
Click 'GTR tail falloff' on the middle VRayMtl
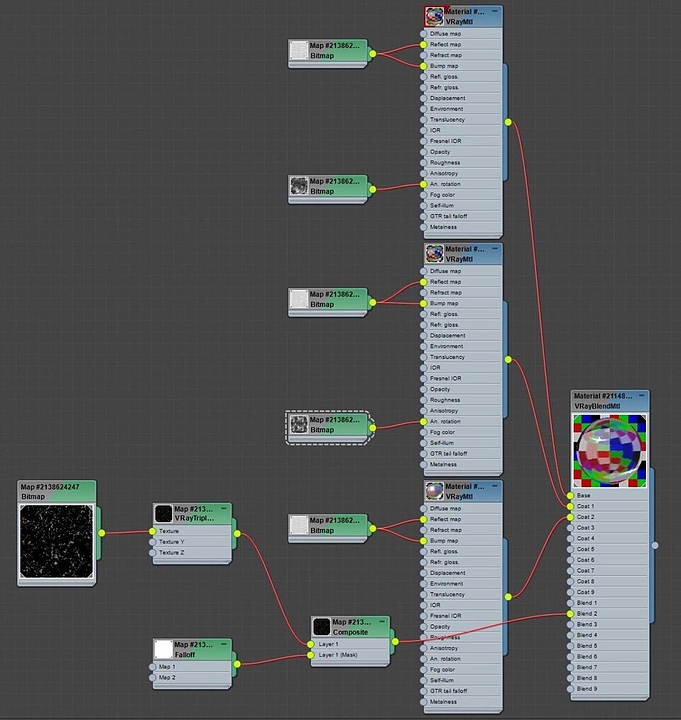pos(449,454)
